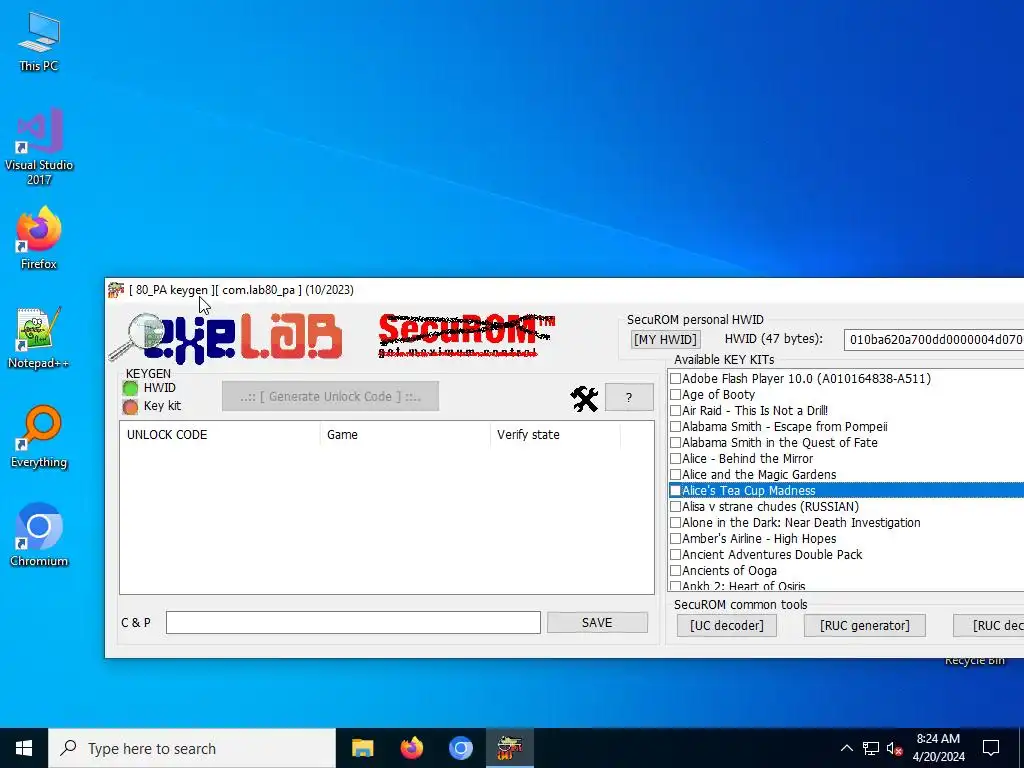Screen dimensions: 1024x768
Task: Open Chromium desktop shortcut
Action: tap(39, 534)
